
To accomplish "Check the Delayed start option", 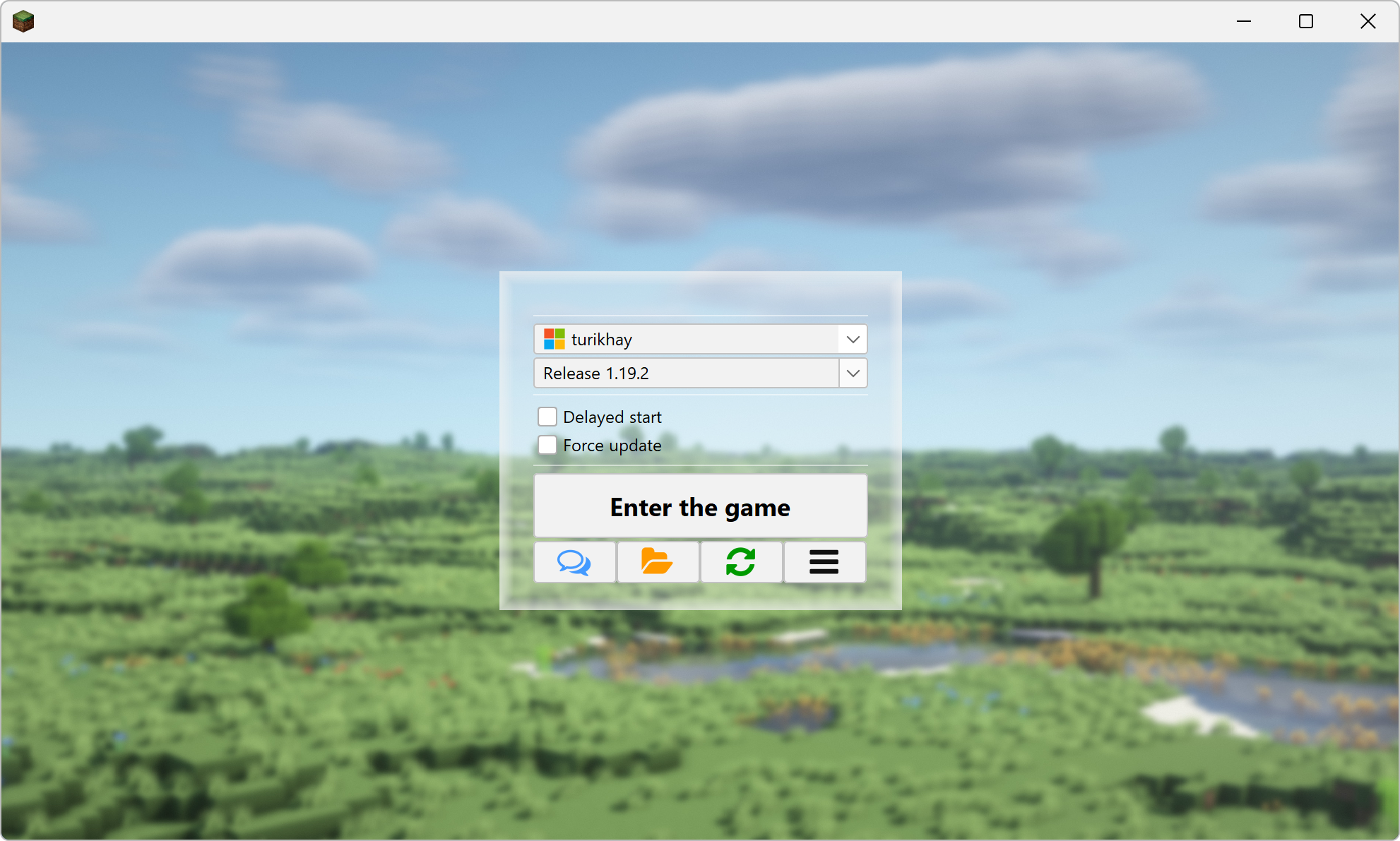I will point(548,416).
